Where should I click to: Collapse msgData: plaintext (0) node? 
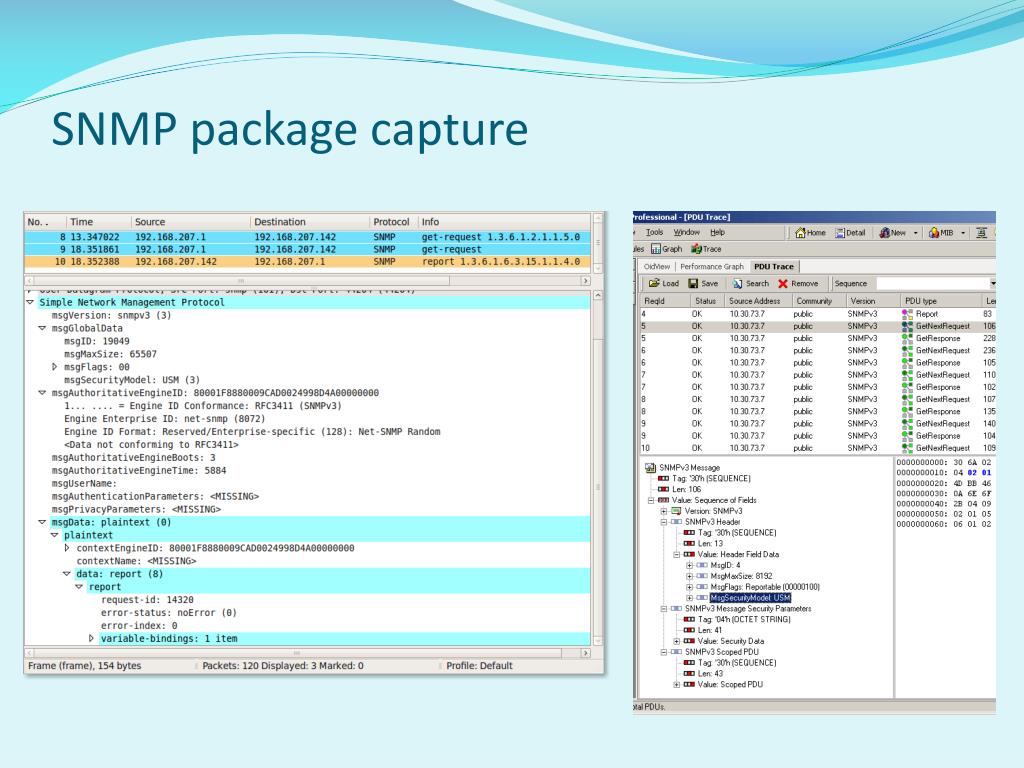coord(42,522)
